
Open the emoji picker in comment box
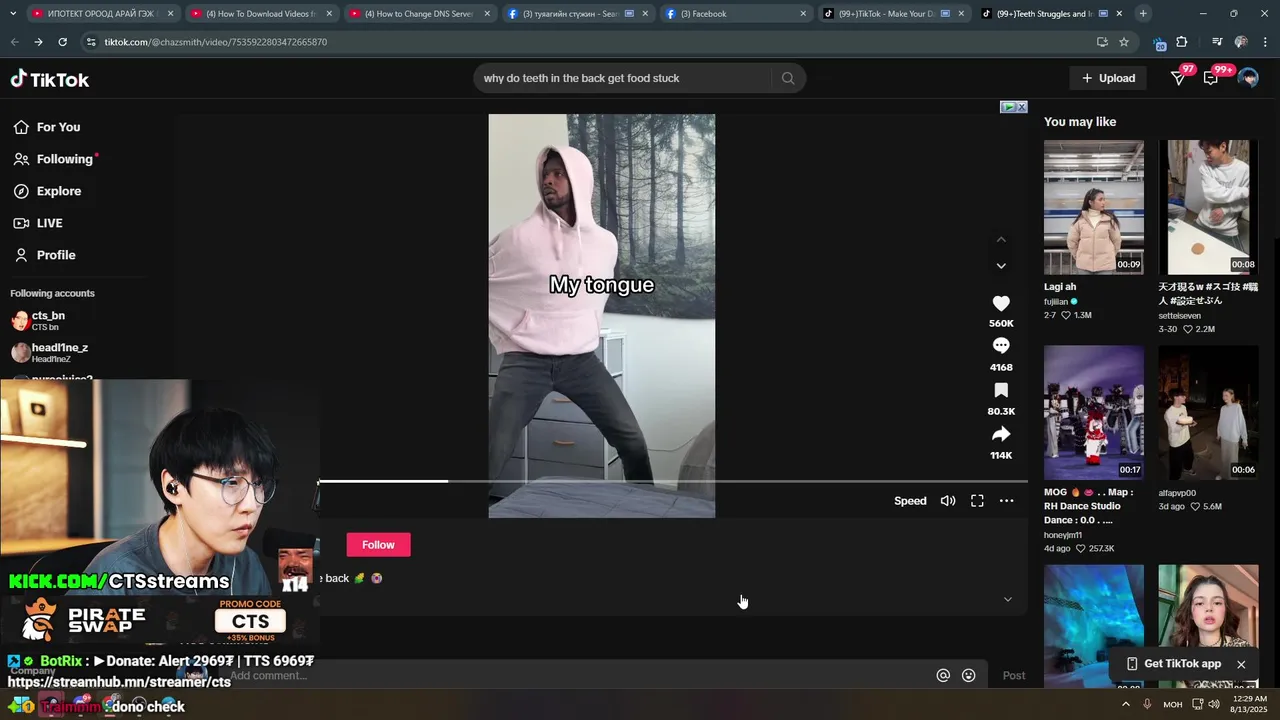click(968, 675)
